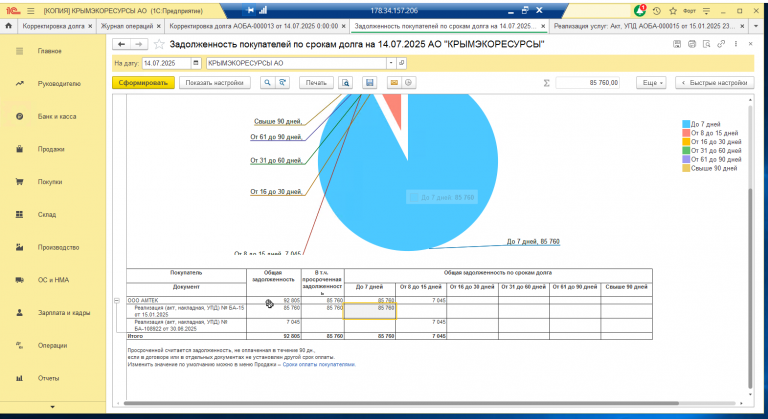768x419 pixels.
Task: Add report to favorites with star icon
Action: [x=159, y=45]
